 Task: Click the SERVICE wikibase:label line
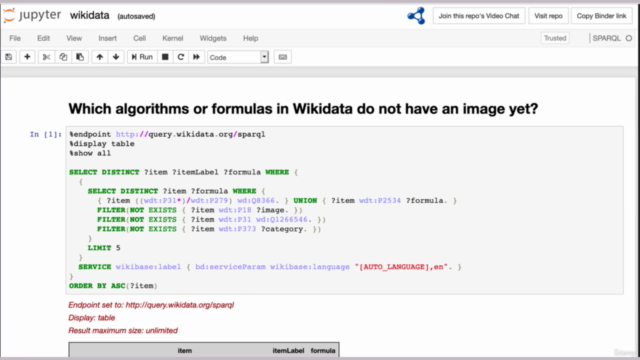[x=270, y=267]
